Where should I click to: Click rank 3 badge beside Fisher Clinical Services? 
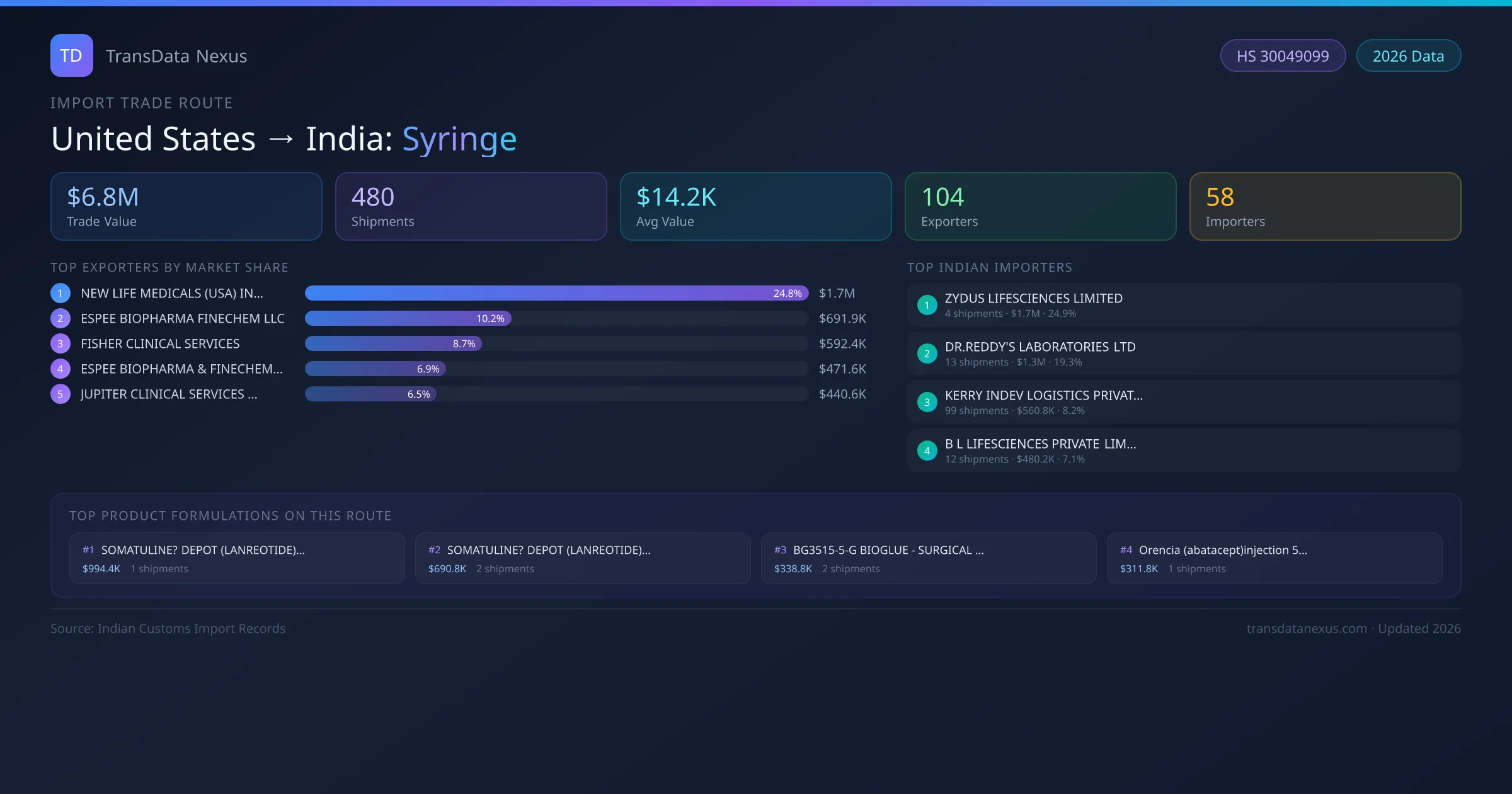pos(60,343)
